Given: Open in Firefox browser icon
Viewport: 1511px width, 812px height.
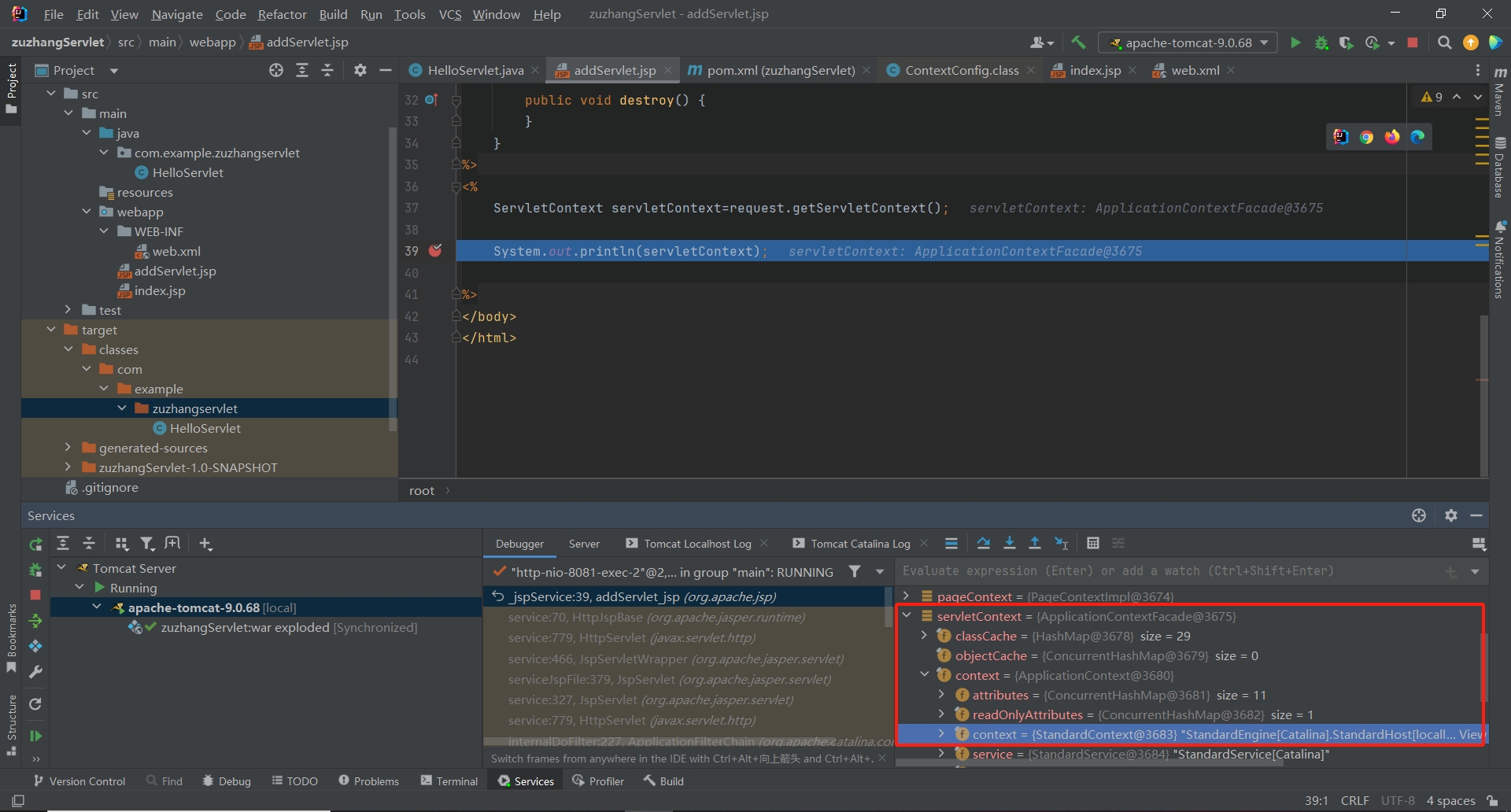Looking at the screenshot, I should 1392,137.
